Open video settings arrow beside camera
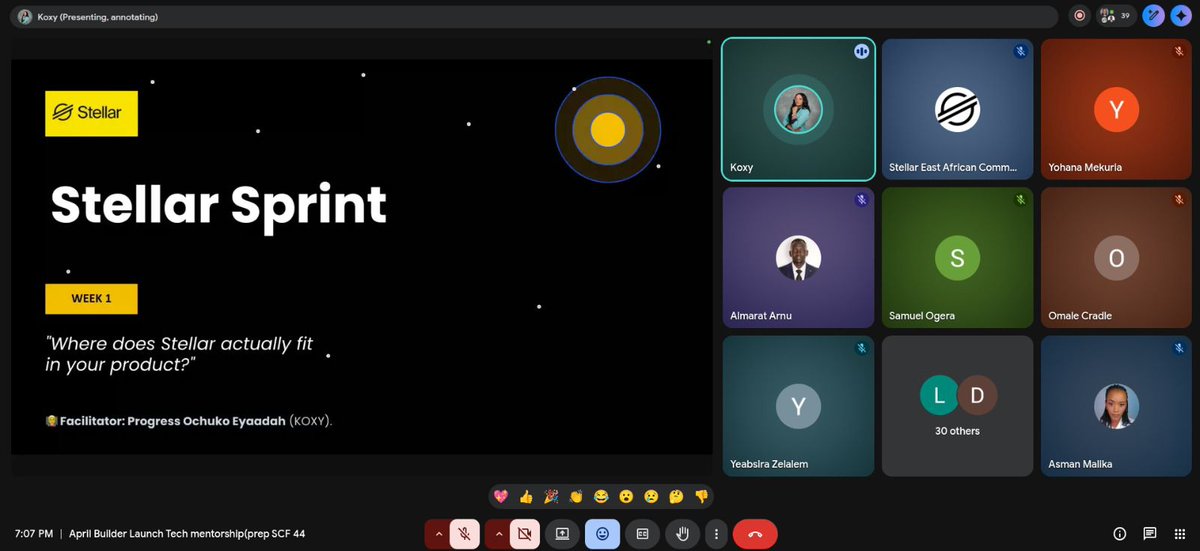Viewport: 1200px width, 551px height. tap(498, 534)
